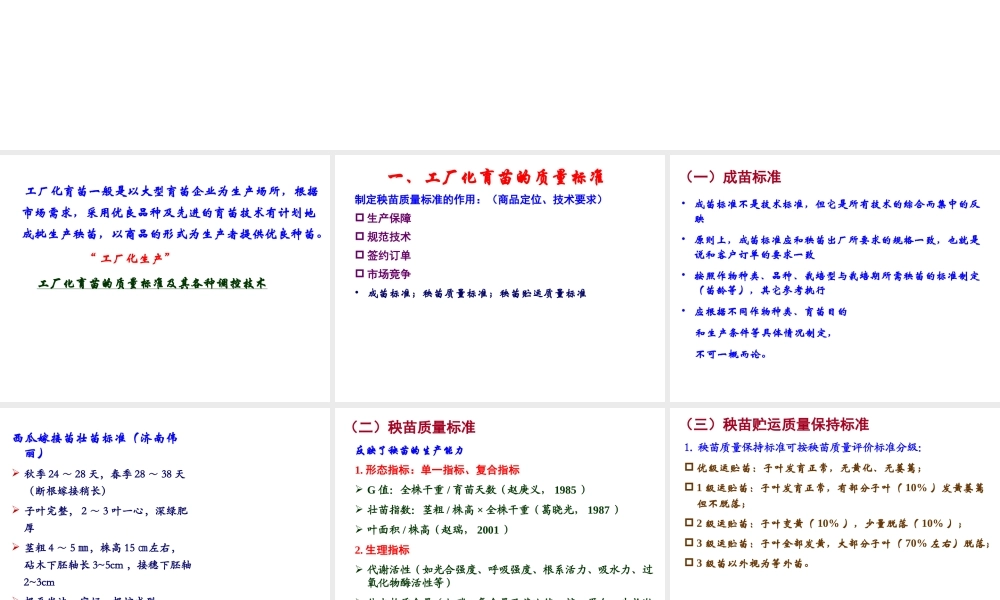The image size is (1000, 600).
Task: Click the checkbox bullet beside 生产保障
Action: click(360, 218)
